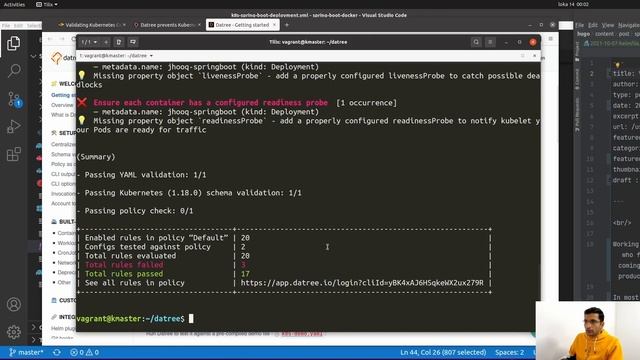Open the VS Code Search view
The image size is (640, 360).
(x=13, y=71)
